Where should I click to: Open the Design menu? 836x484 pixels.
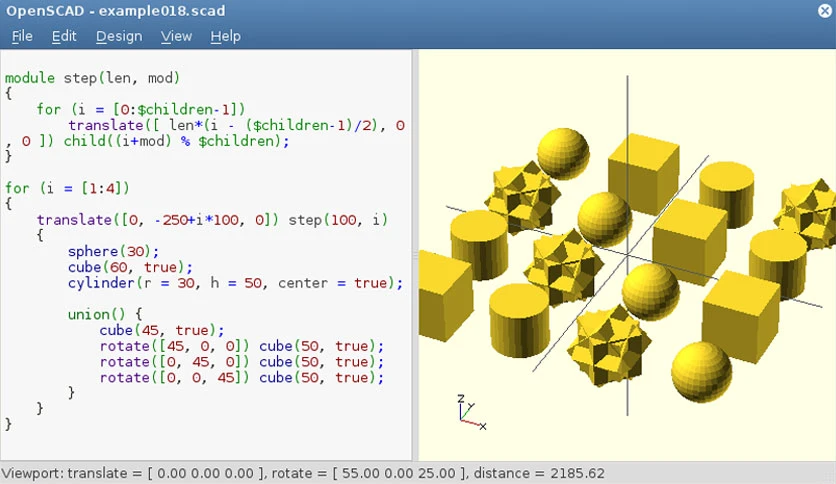[x=119, y=36]
